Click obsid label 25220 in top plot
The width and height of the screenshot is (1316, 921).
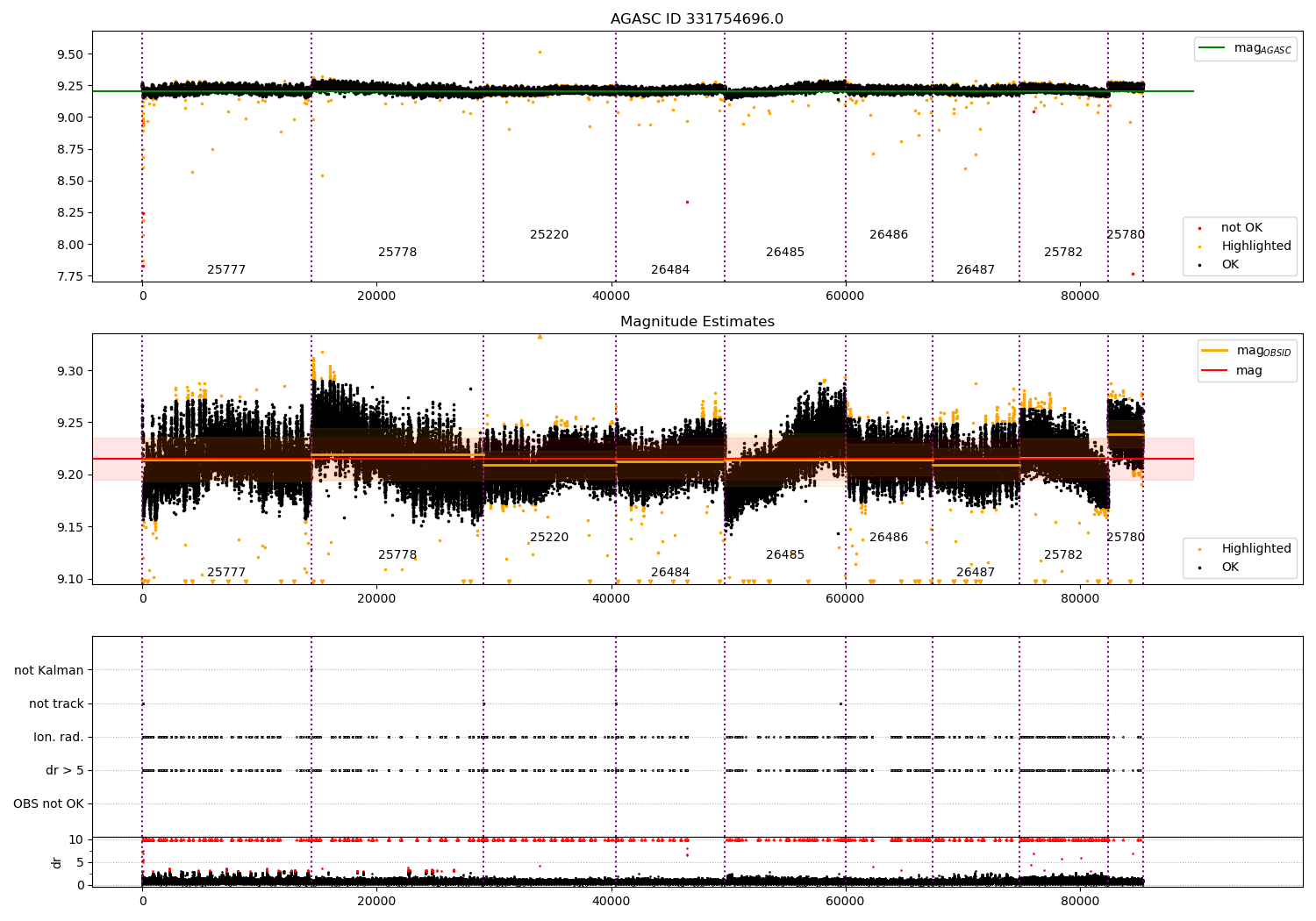click(x=549, y=235)
